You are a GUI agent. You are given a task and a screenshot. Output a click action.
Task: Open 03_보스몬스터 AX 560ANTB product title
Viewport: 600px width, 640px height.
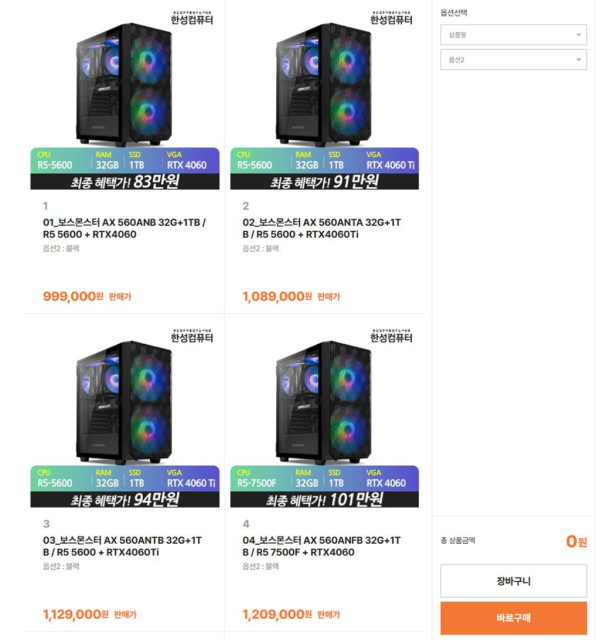[x=122, y=546]
